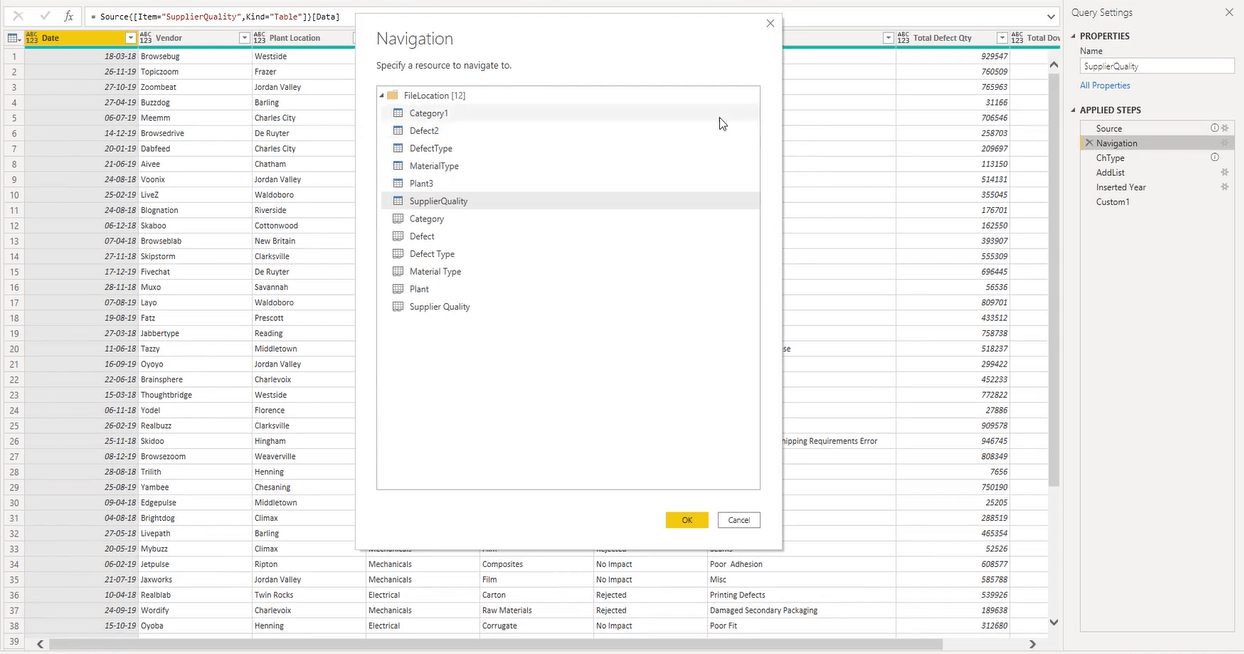Click the Source step info icon
The height and width of the screenshot is (654, 1244).
coord(1215,128)
